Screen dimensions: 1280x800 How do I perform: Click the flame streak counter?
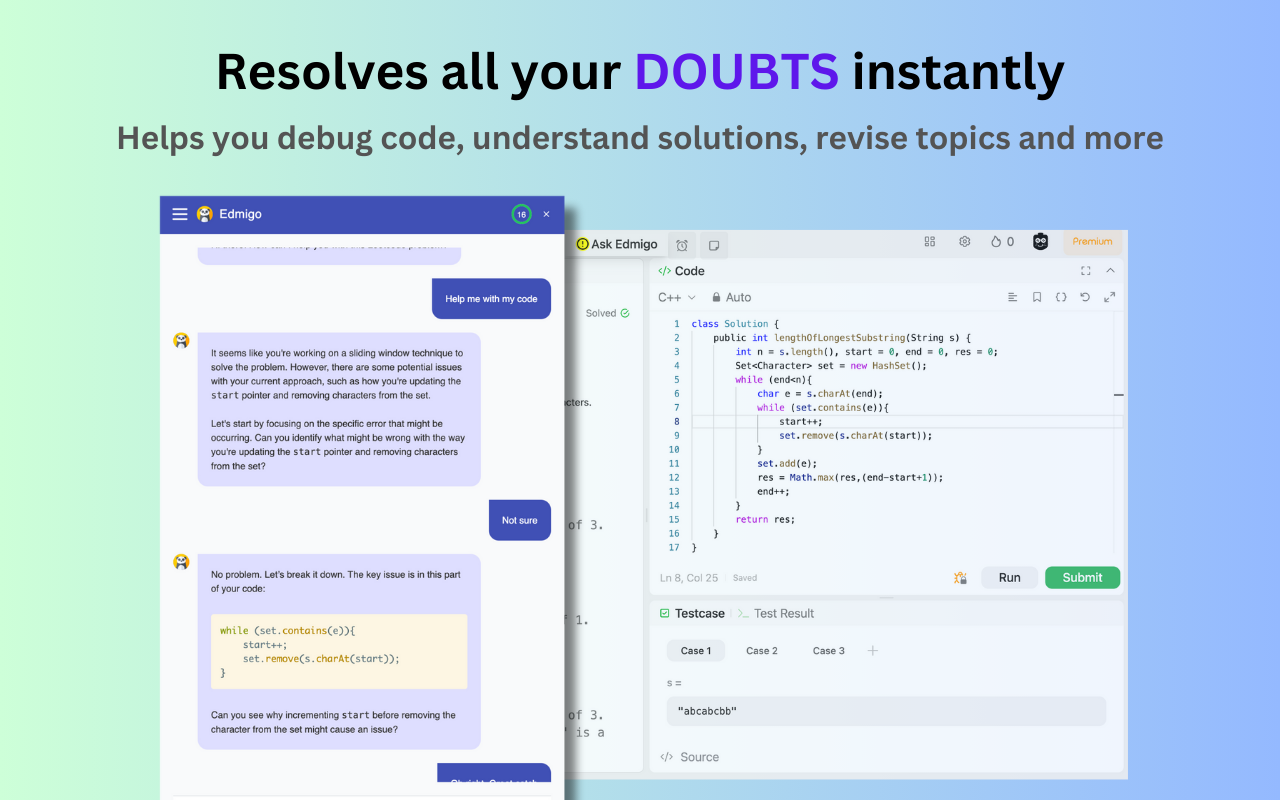click(x=1002, y=241)
